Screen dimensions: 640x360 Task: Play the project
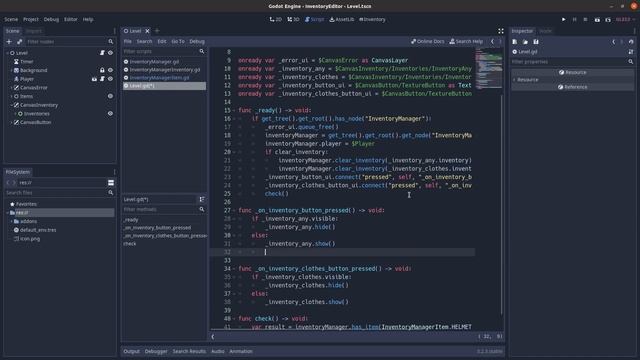point(564,19)
